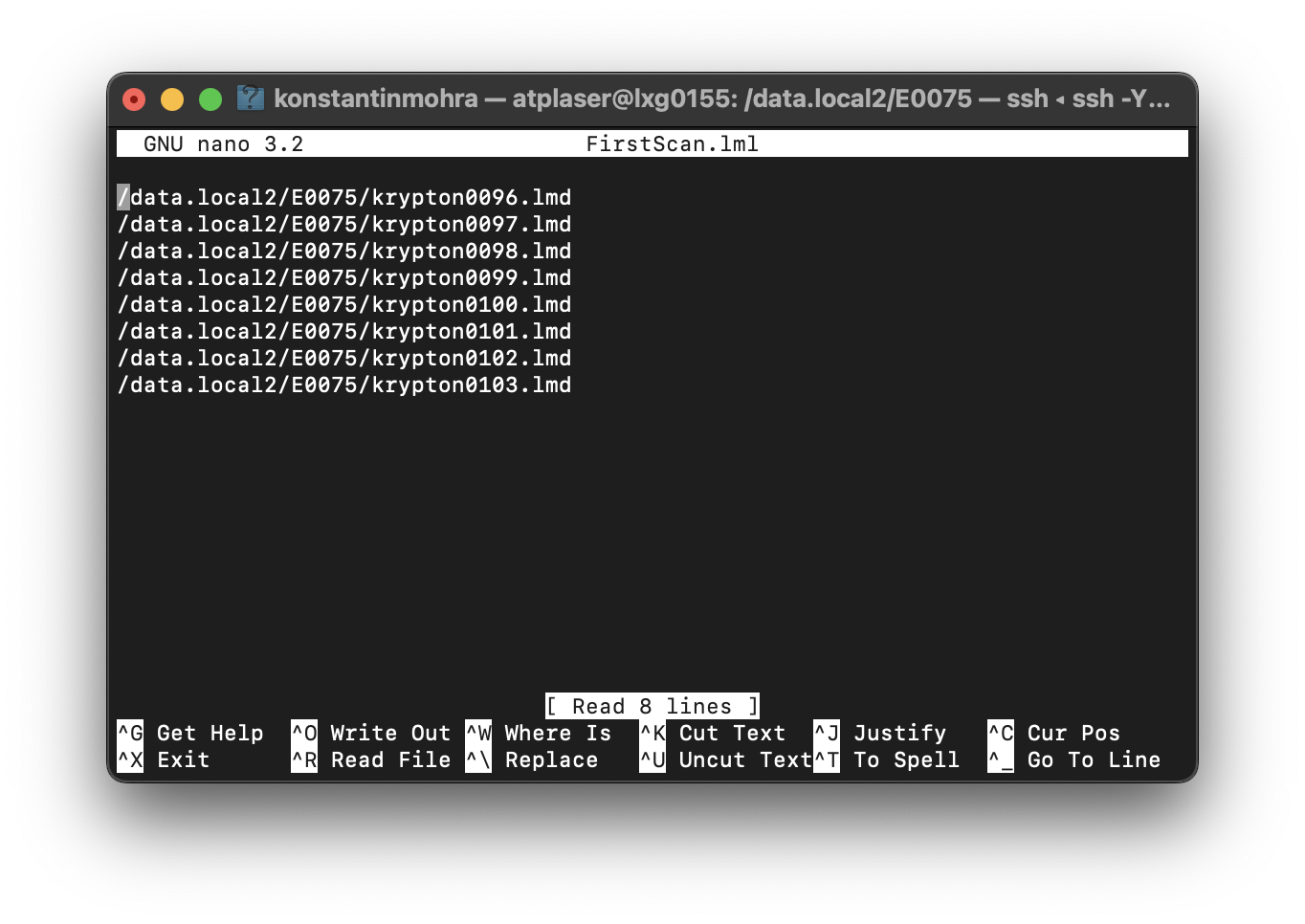Screen dimensions: 1305x924
Task: Click the ^K Cut Text shortcut
Action: (x=713, y=733)
